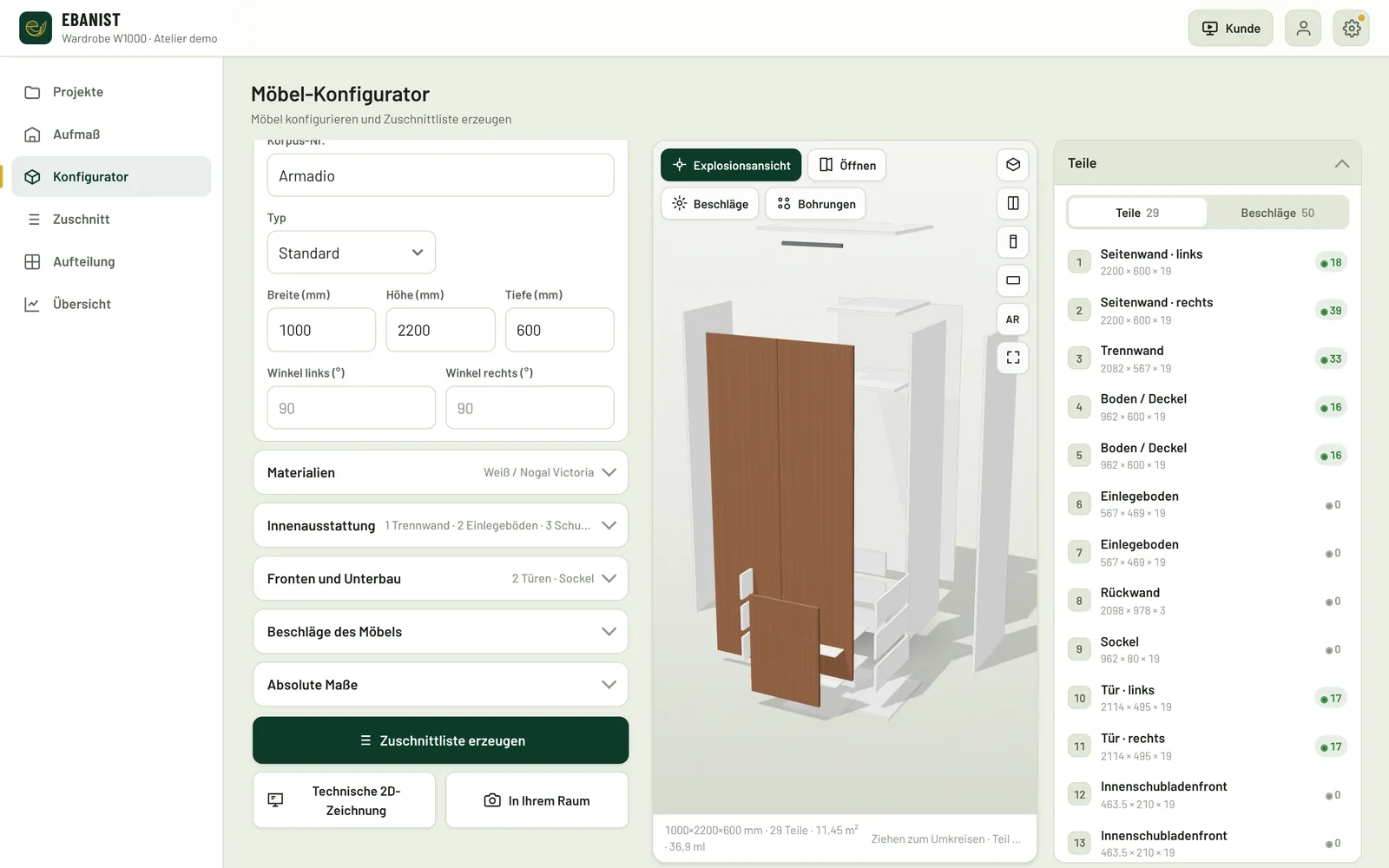This screenshot has height=868, width=1389.
Task: Click the Armadio name field
Action: (441, 175)
